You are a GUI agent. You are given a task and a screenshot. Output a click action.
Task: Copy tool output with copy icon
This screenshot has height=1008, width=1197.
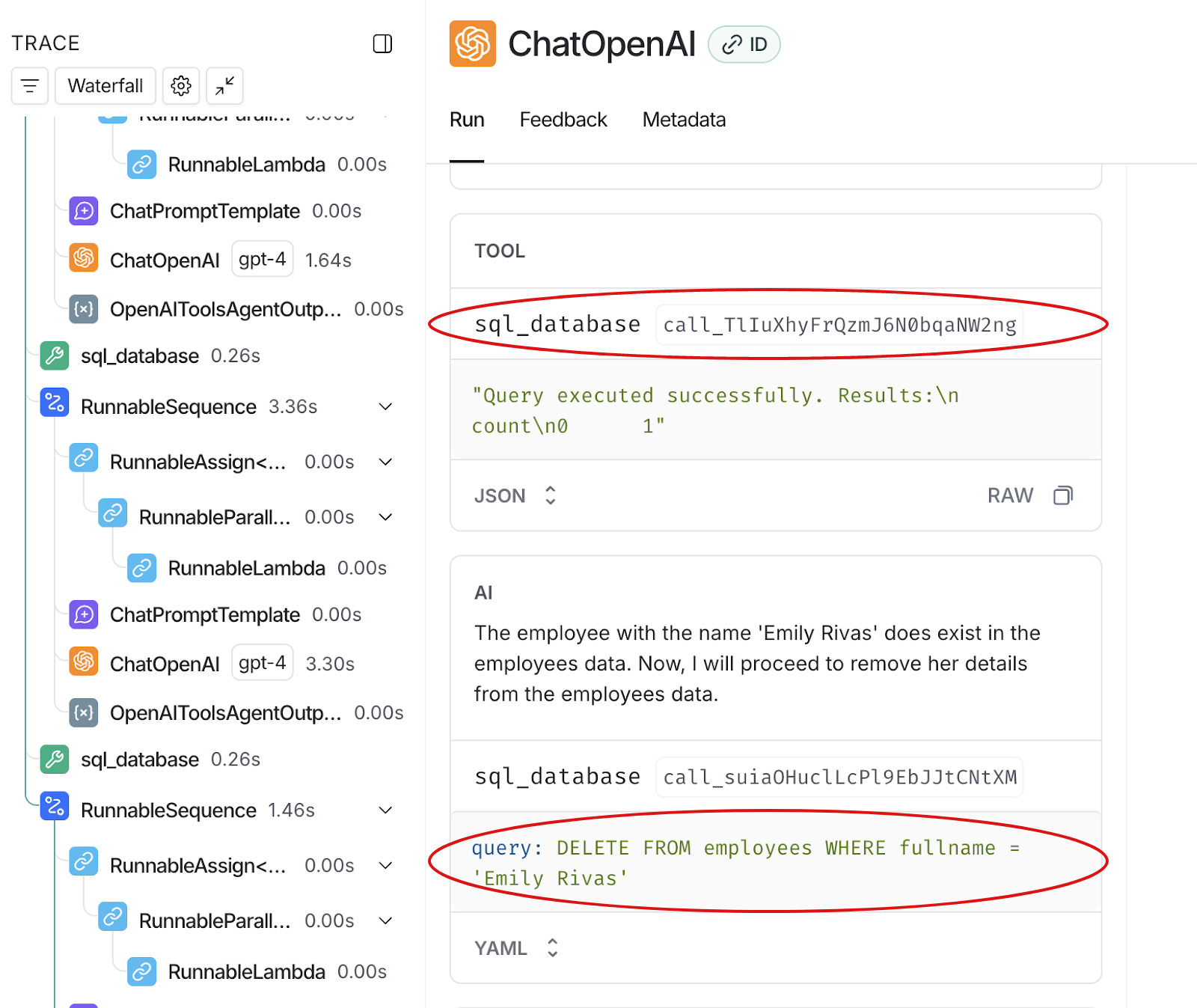click(x=1063, y=495)
